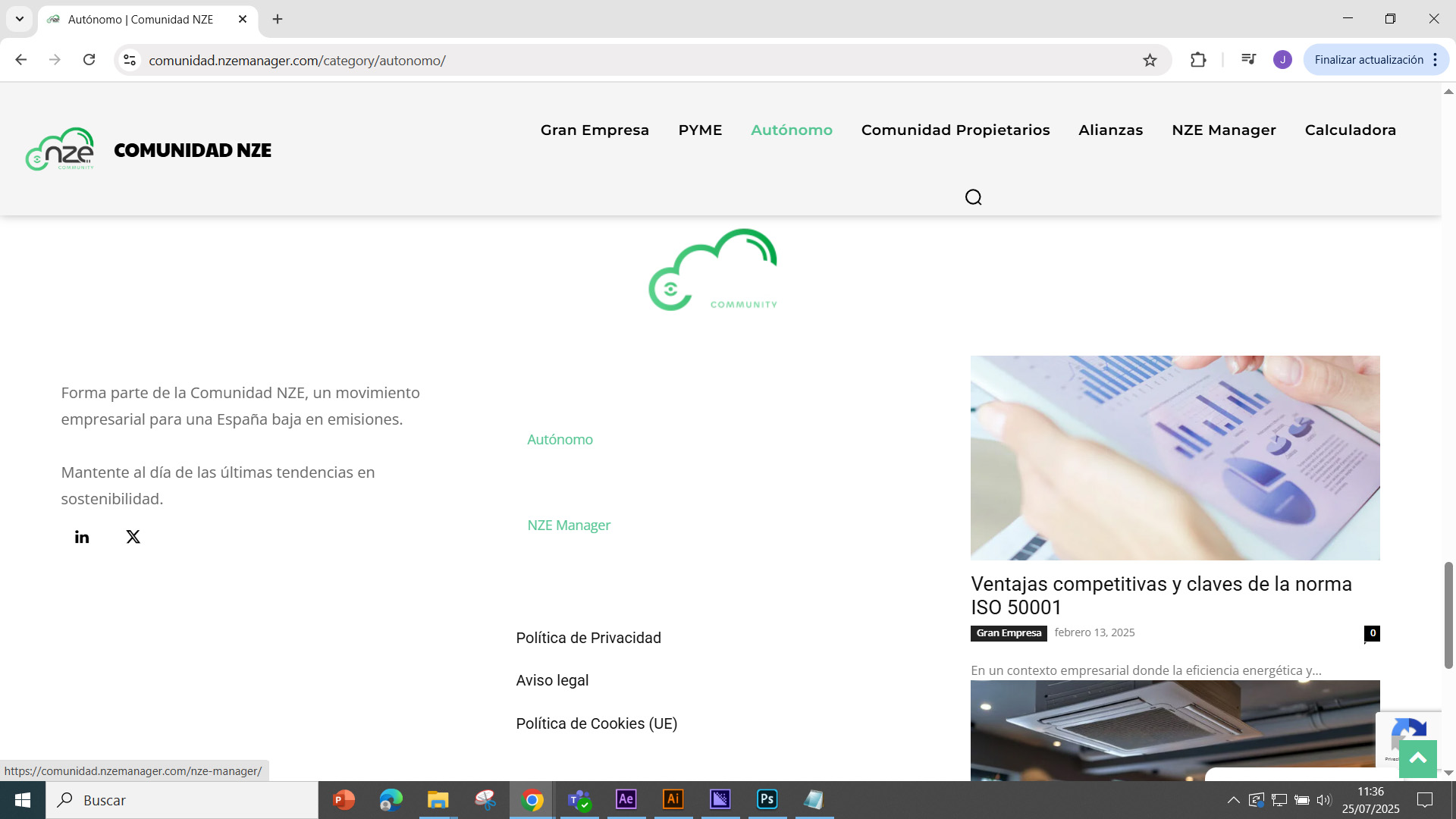1456x819 pixels.
Task: Open the Alianzas menu item
Action: coord(1110,130)
